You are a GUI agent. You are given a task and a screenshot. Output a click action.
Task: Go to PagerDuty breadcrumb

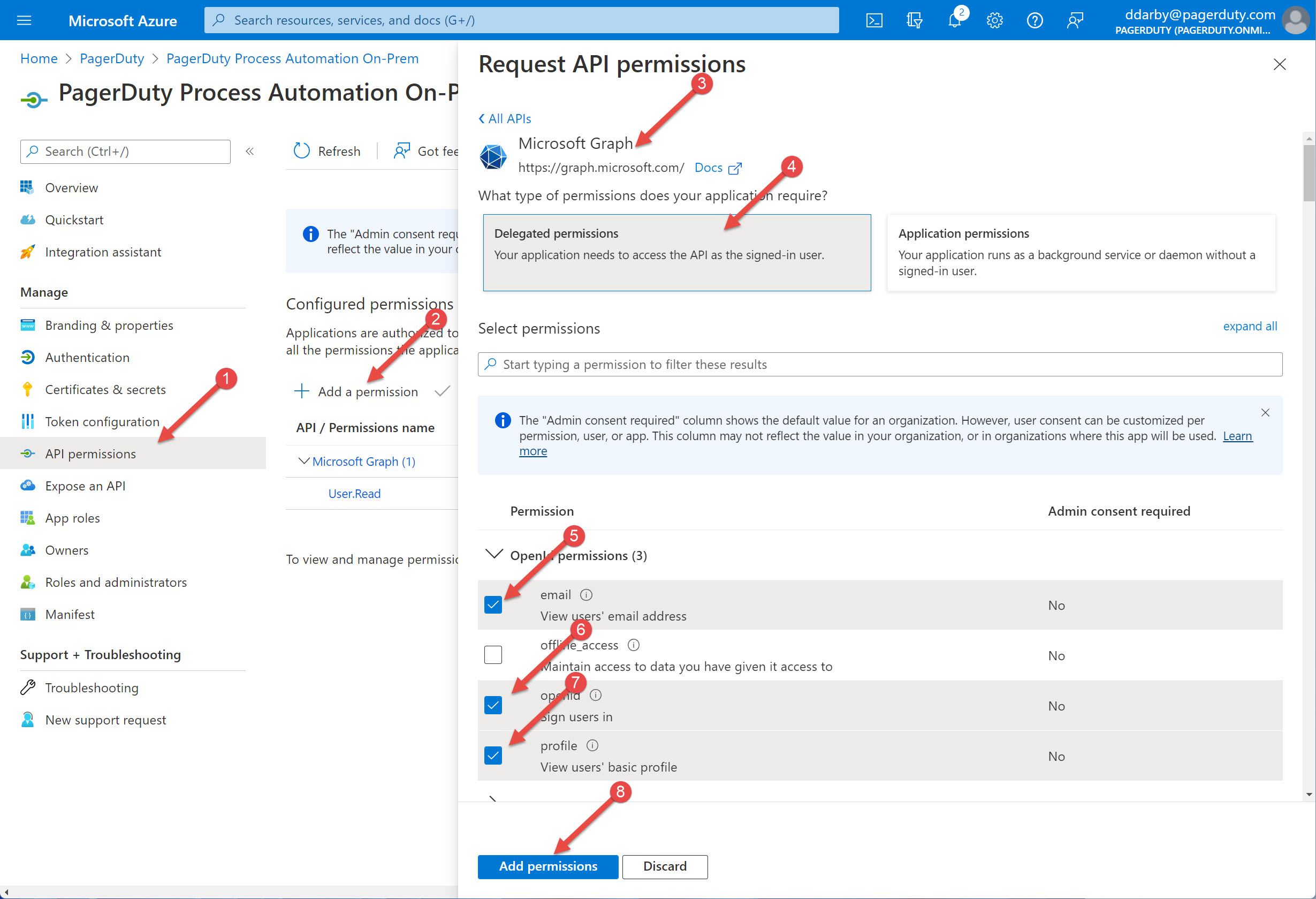pyautogui.click(x=112, y=58)
